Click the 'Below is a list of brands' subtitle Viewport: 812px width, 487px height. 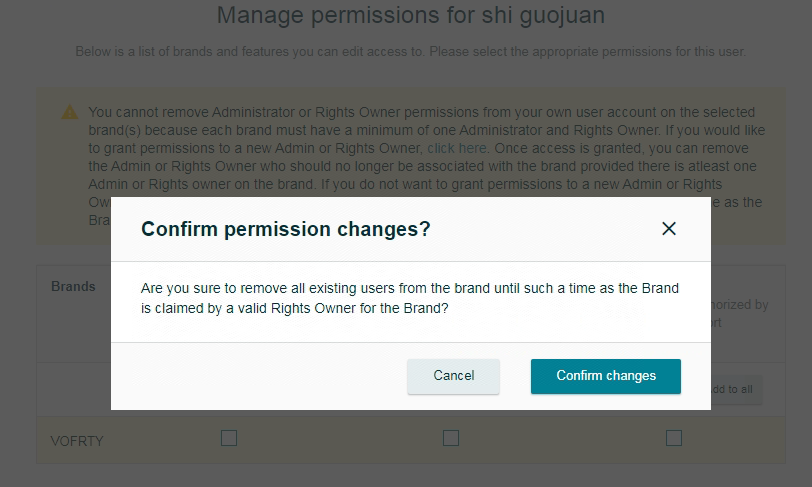coord(410,52)
